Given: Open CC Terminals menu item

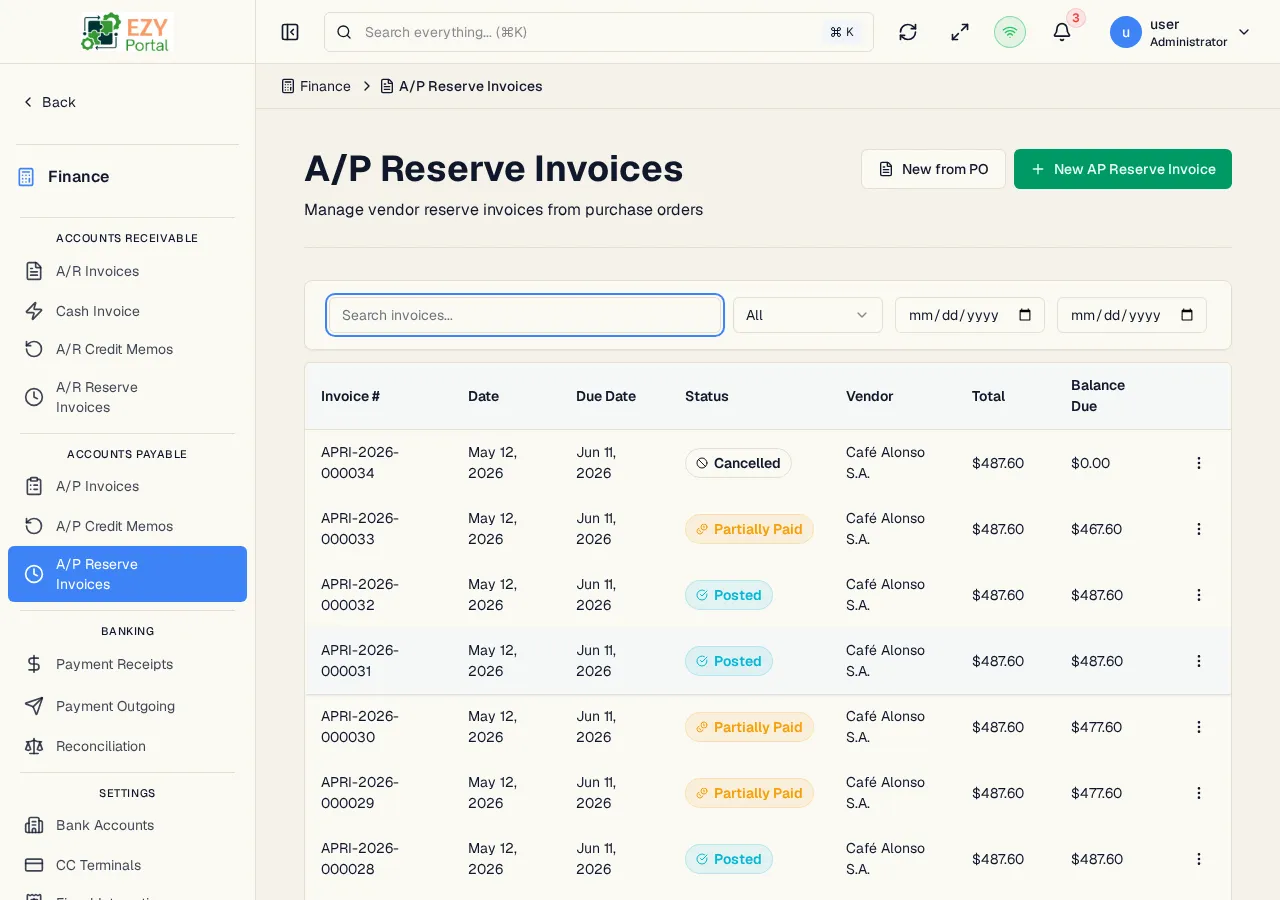Looking at the screenshot, I should click(x=127, y=865).
